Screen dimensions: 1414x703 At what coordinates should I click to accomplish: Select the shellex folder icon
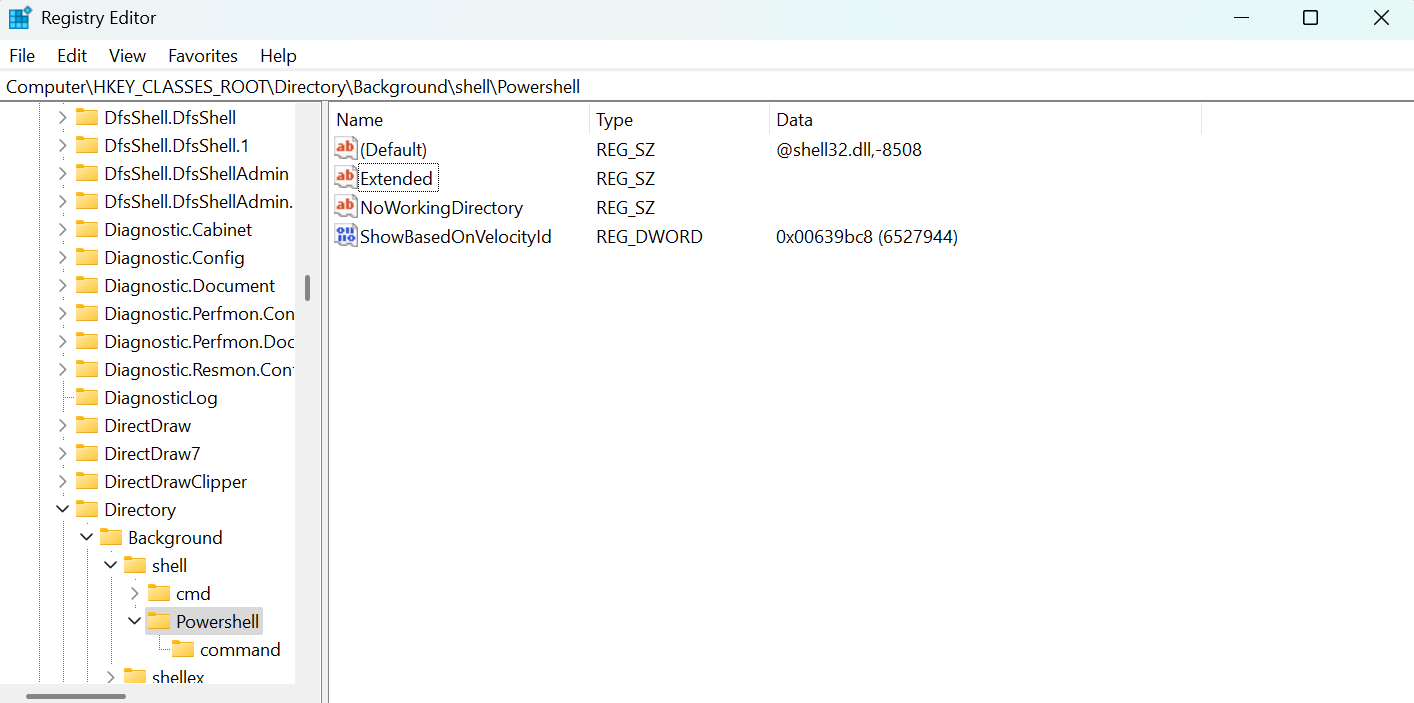[137, 677]
